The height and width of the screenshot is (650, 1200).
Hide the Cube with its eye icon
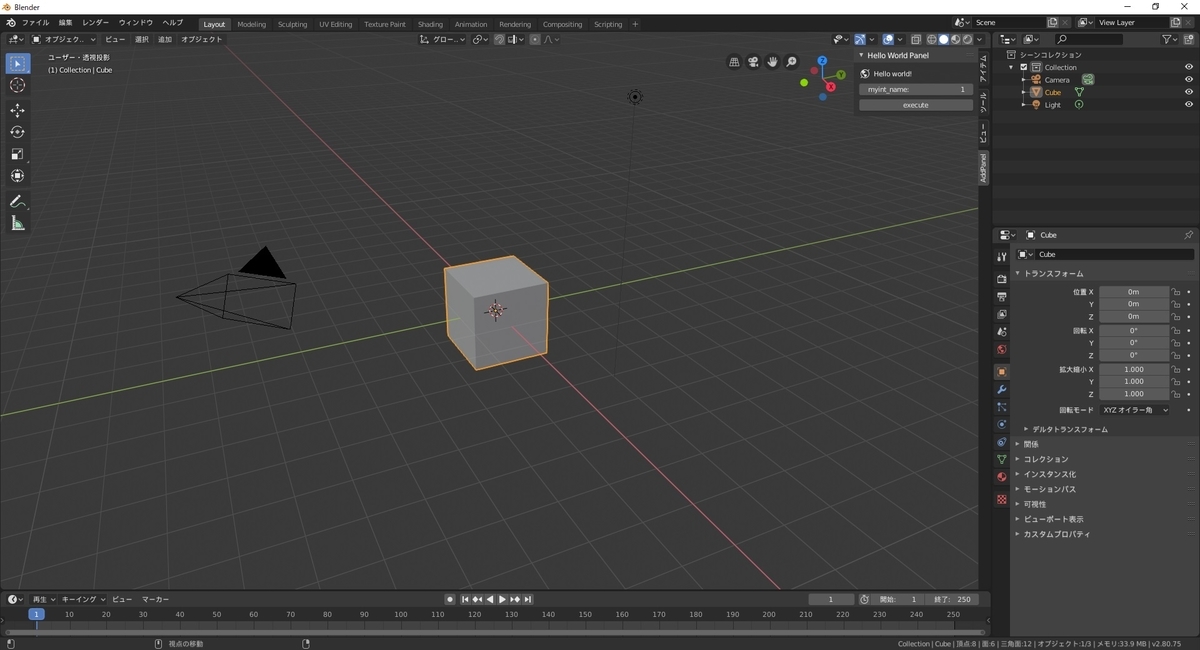click(1189, 92)
